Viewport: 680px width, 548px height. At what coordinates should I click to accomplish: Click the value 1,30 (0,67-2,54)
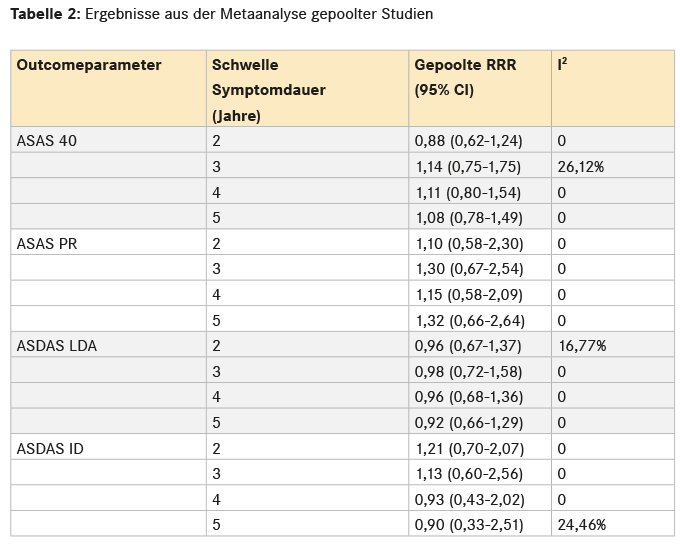(468, 269)
